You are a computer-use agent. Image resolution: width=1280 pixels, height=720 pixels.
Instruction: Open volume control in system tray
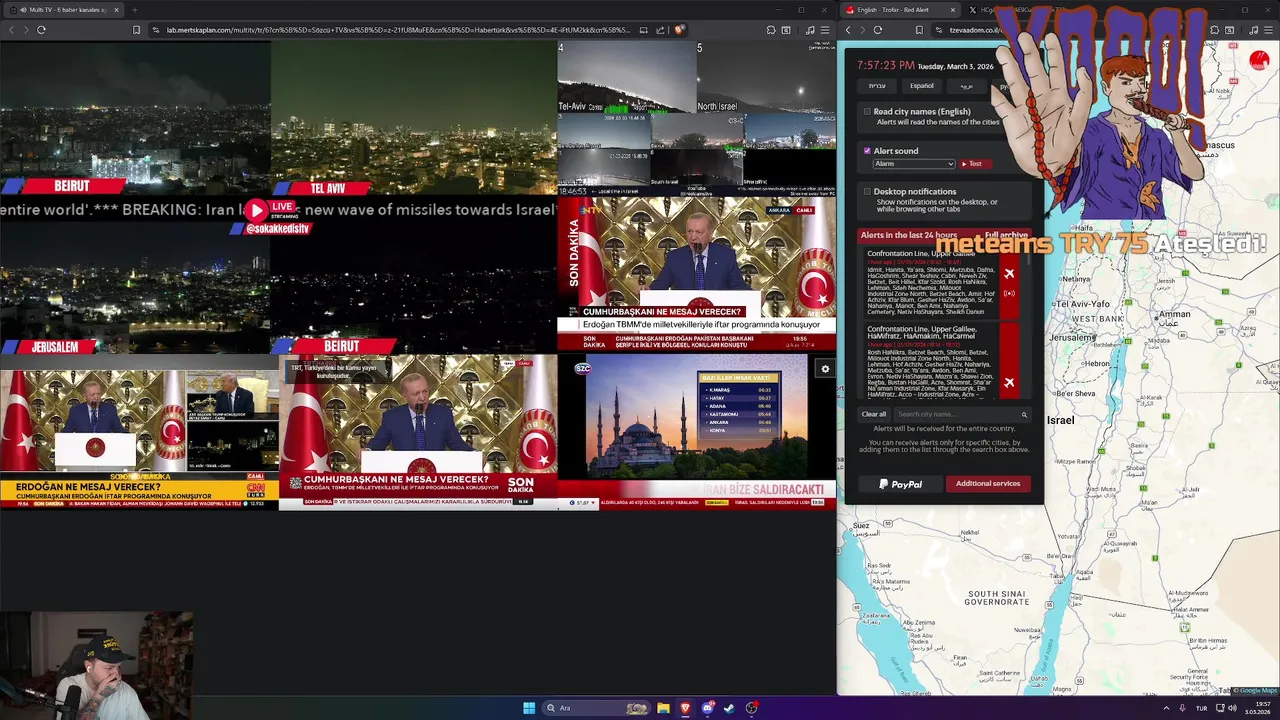[x=1232, y=708]
